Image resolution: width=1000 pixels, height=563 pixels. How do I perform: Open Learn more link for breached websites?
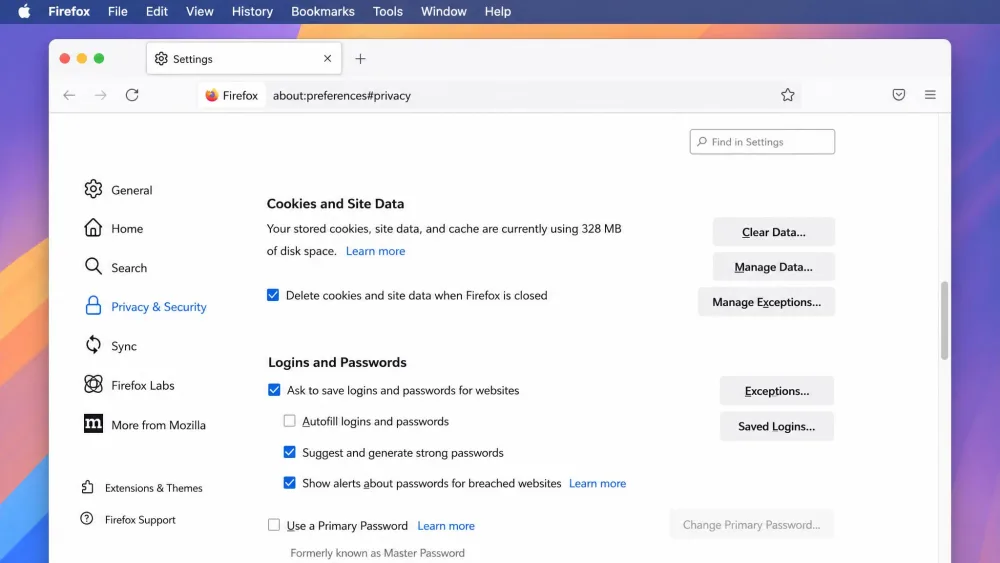[598, 483]
